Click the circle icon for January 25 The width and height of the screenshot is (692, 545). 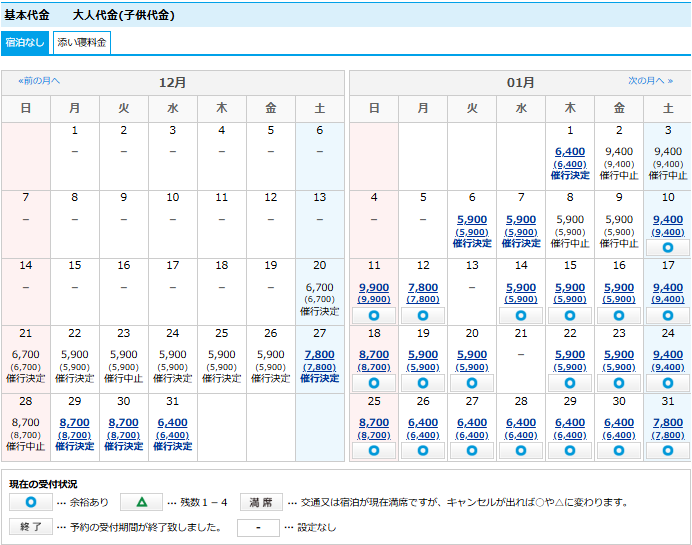click(x=374, y=450)
